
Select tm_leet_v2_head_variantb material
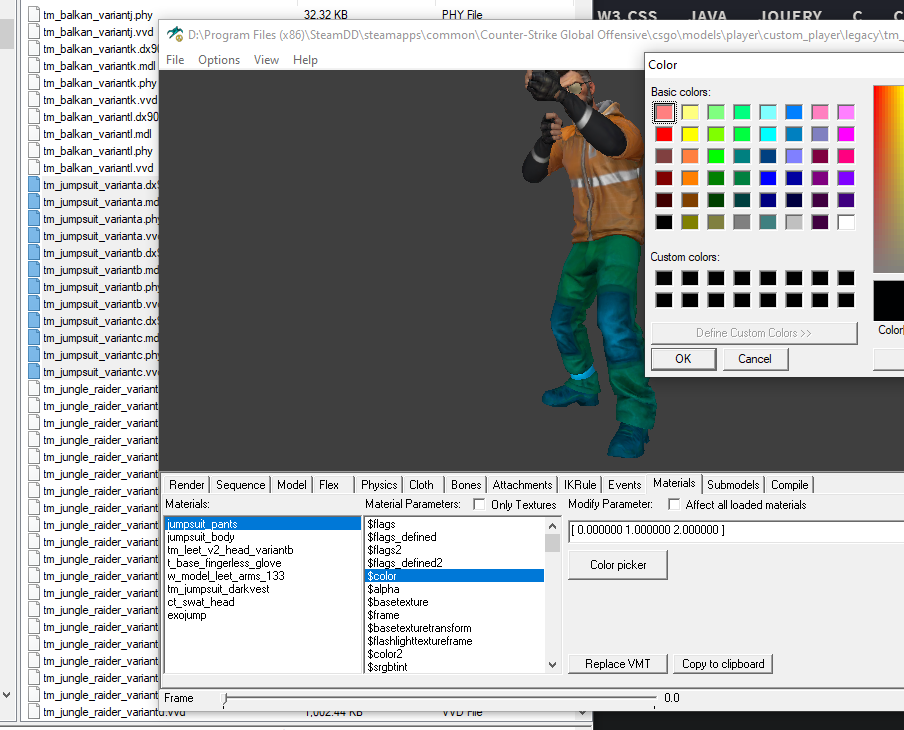[x=262, y=550]
